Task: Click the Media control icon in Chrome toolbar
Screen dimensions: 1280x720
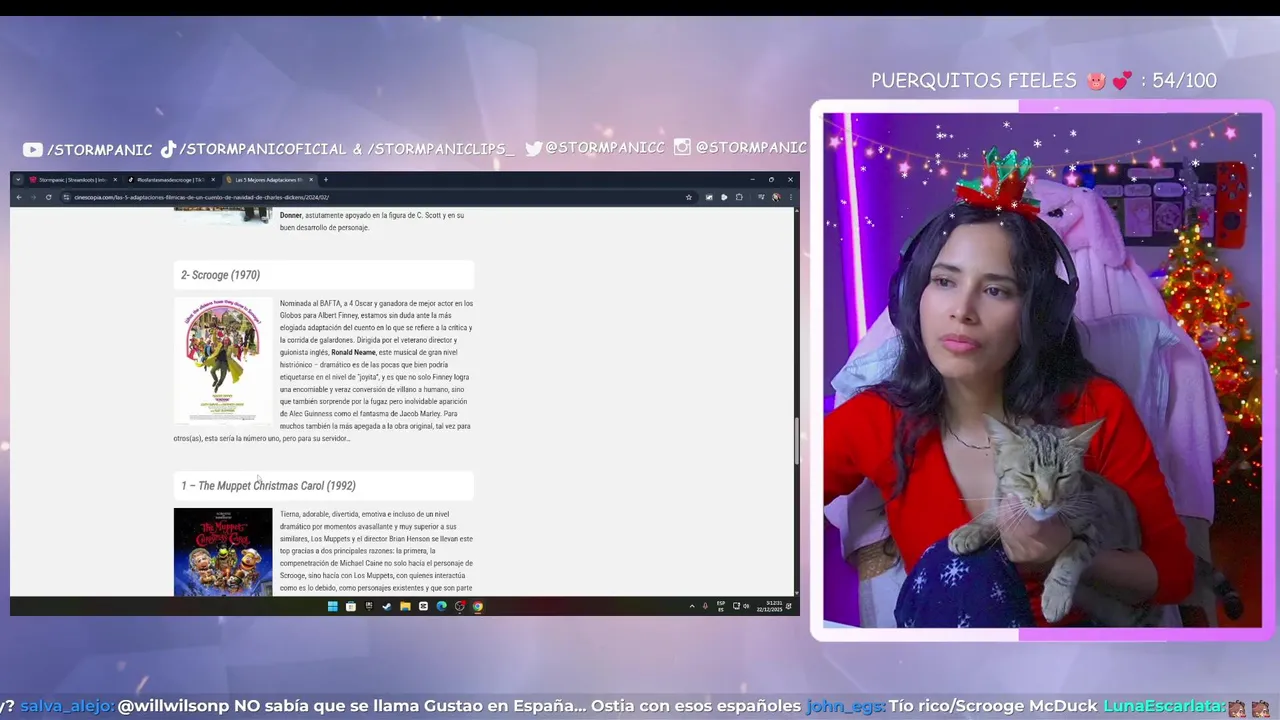Action: [x=761, y=197]
